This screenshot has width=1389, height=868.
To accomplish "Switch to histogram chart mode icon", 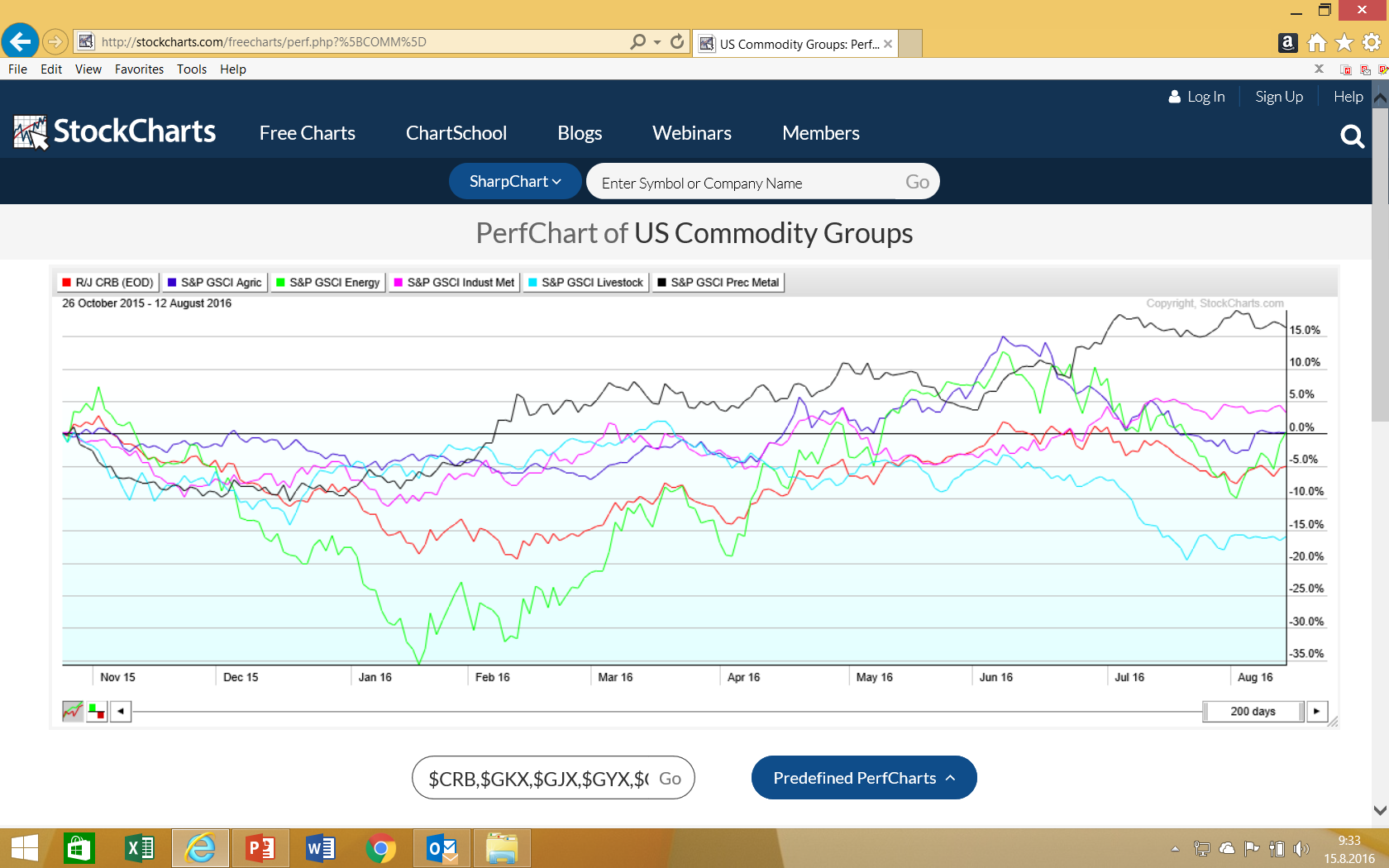I will click(x=97, y=711).
